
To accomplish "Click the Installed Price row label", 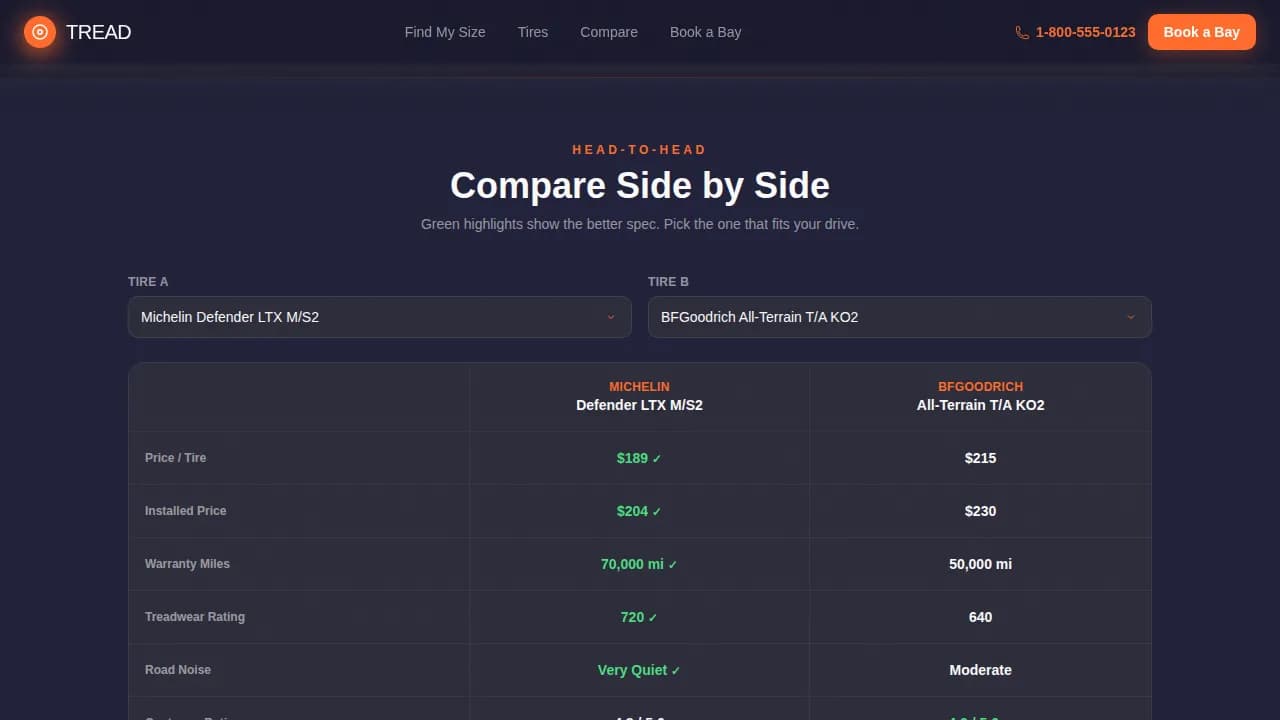I will tap(186, 511).
